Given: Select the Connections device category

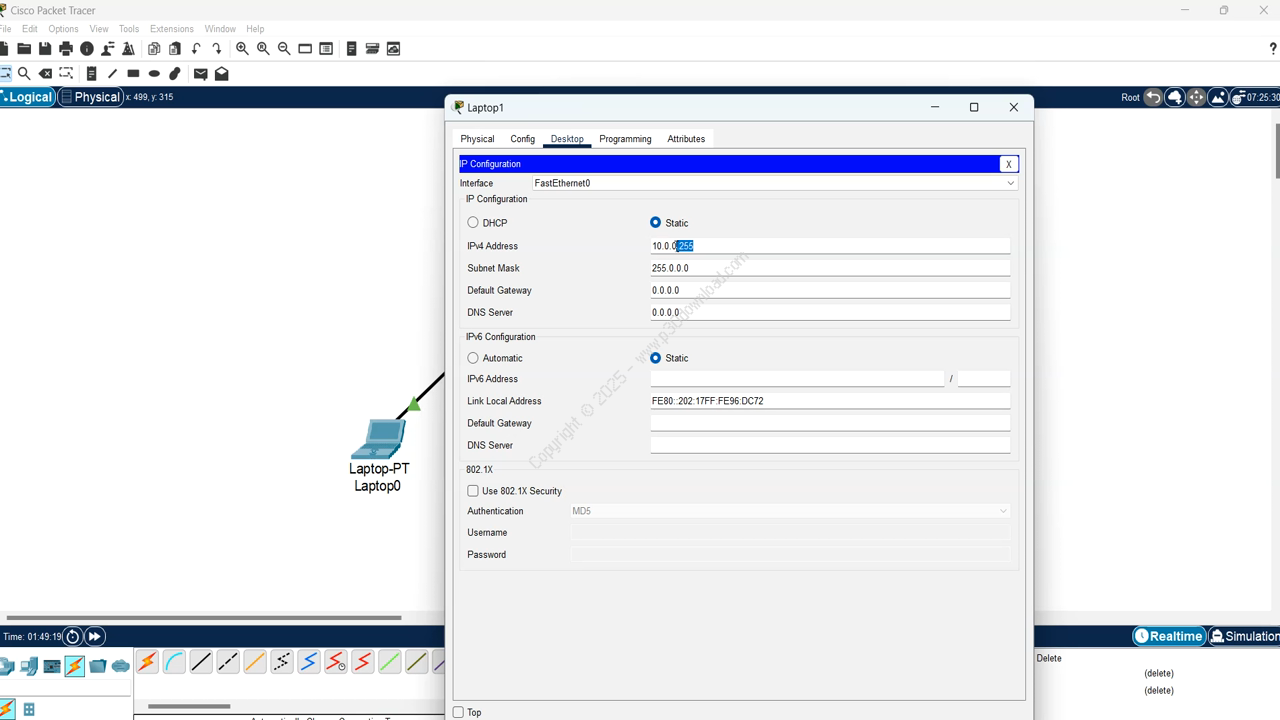Looking at the screenshot, I should coord(75,665).
